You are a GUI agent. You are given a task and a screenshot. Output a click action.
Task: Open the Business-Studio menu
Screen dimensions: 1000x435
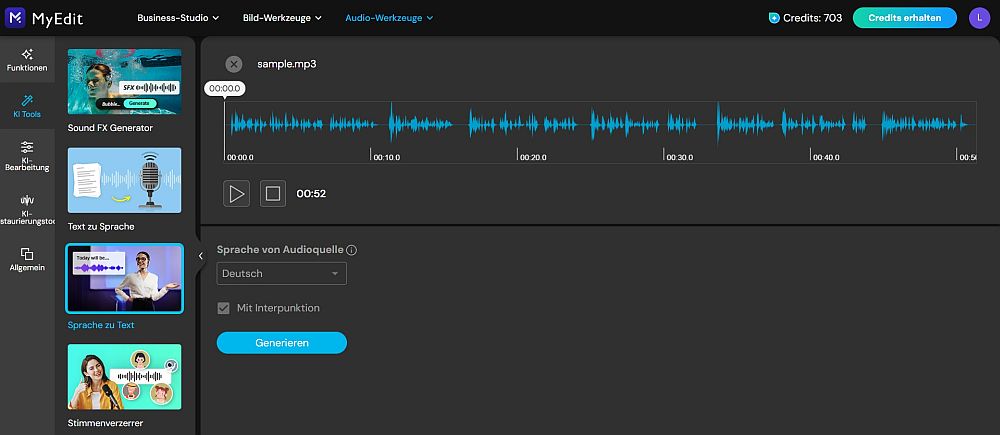coord(178,18)
